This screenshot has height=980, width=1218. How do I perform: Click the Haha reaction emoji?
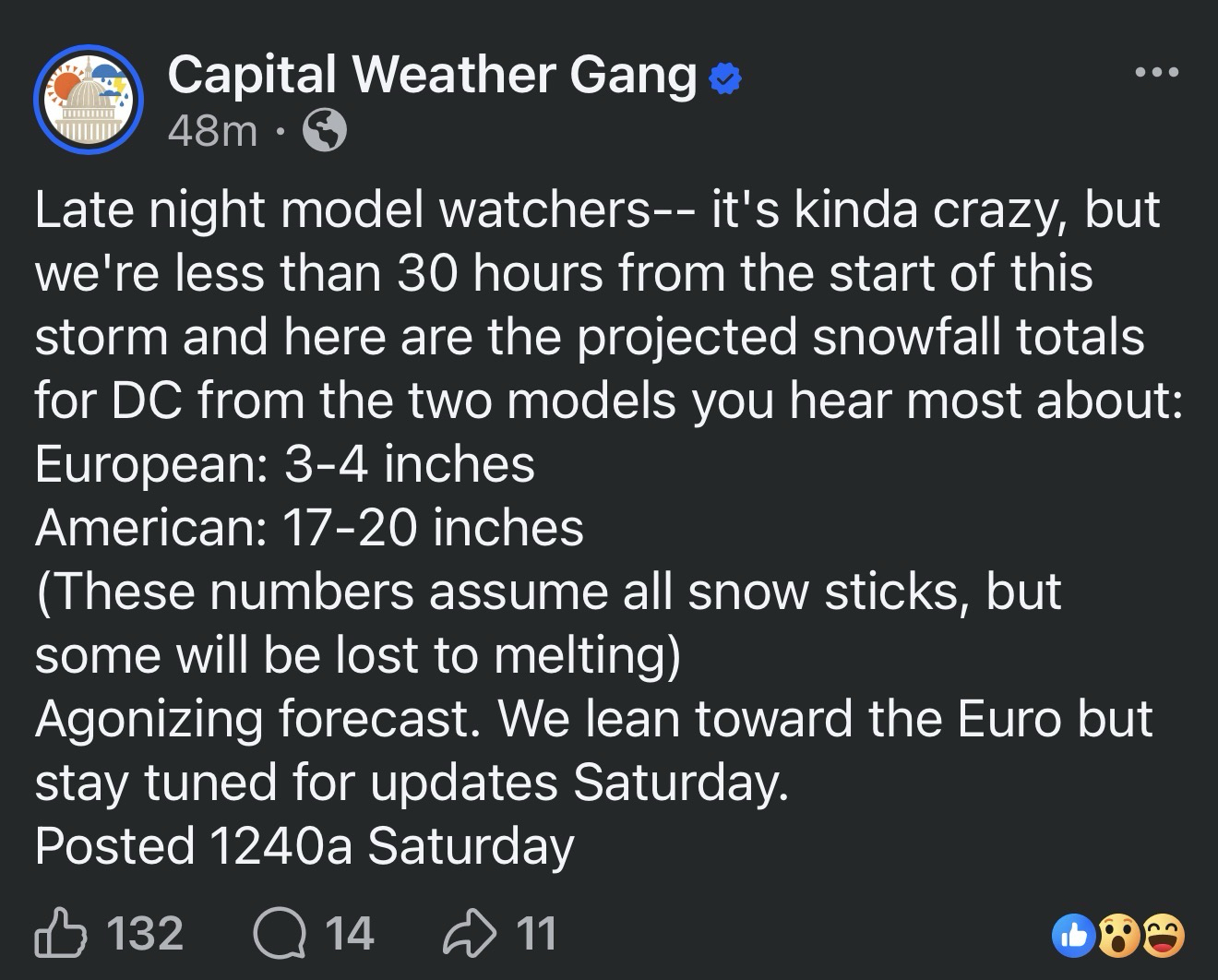pyautogui.click(x=1162, y=934)
